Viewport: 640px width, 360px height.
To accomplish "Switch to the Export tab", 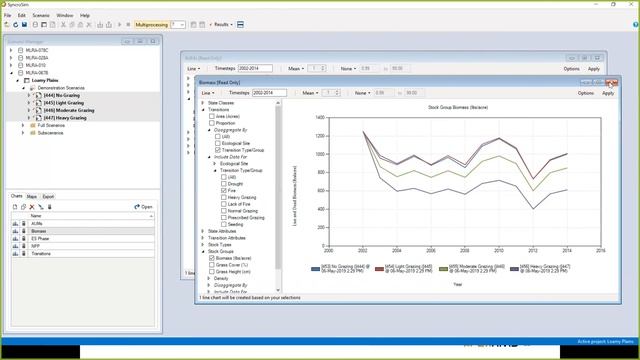I will tap(48, 196).
